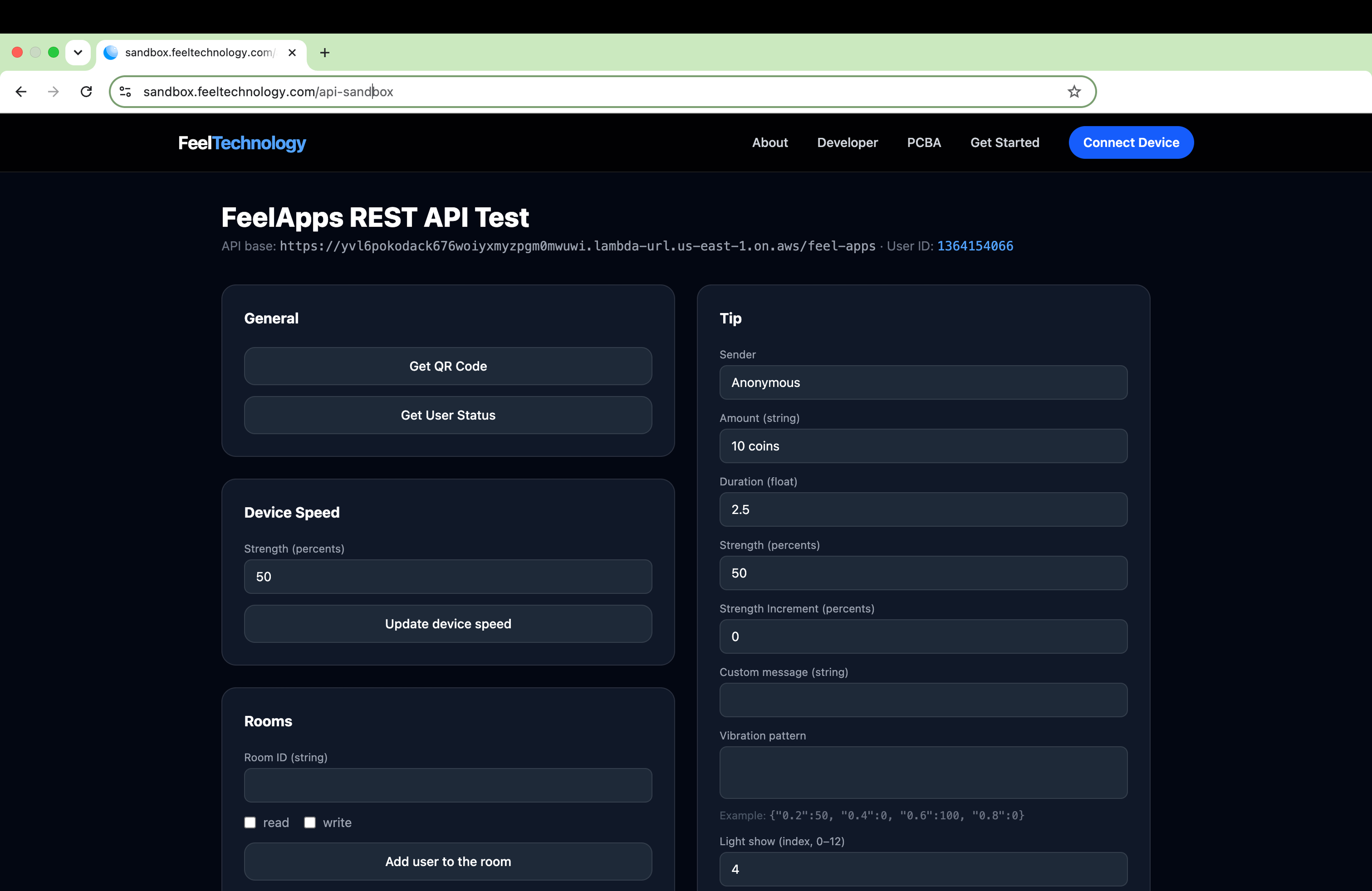Reload the current page
Image resolution: width=1372 pixels, height=891 pixels.
87,92
